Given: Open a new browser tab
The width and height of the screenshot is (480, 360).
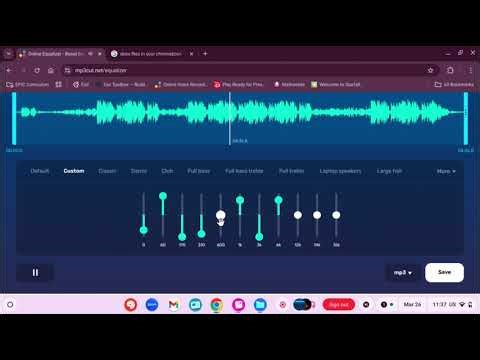Looking at the screenshot, I should click(205, 53).
